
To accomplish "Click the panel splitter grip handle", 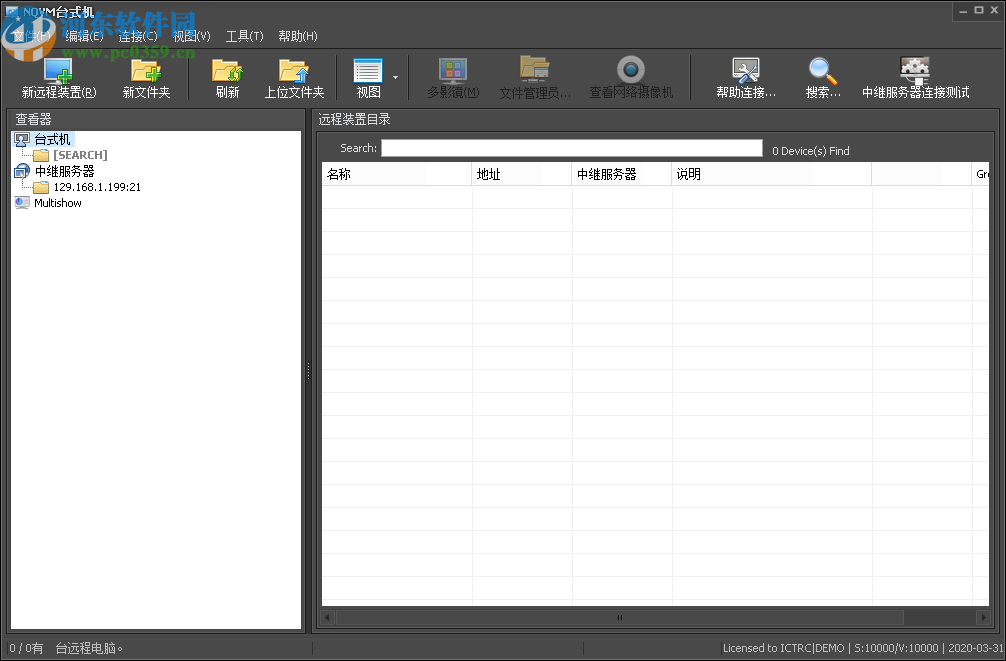I will click(309, 370).
